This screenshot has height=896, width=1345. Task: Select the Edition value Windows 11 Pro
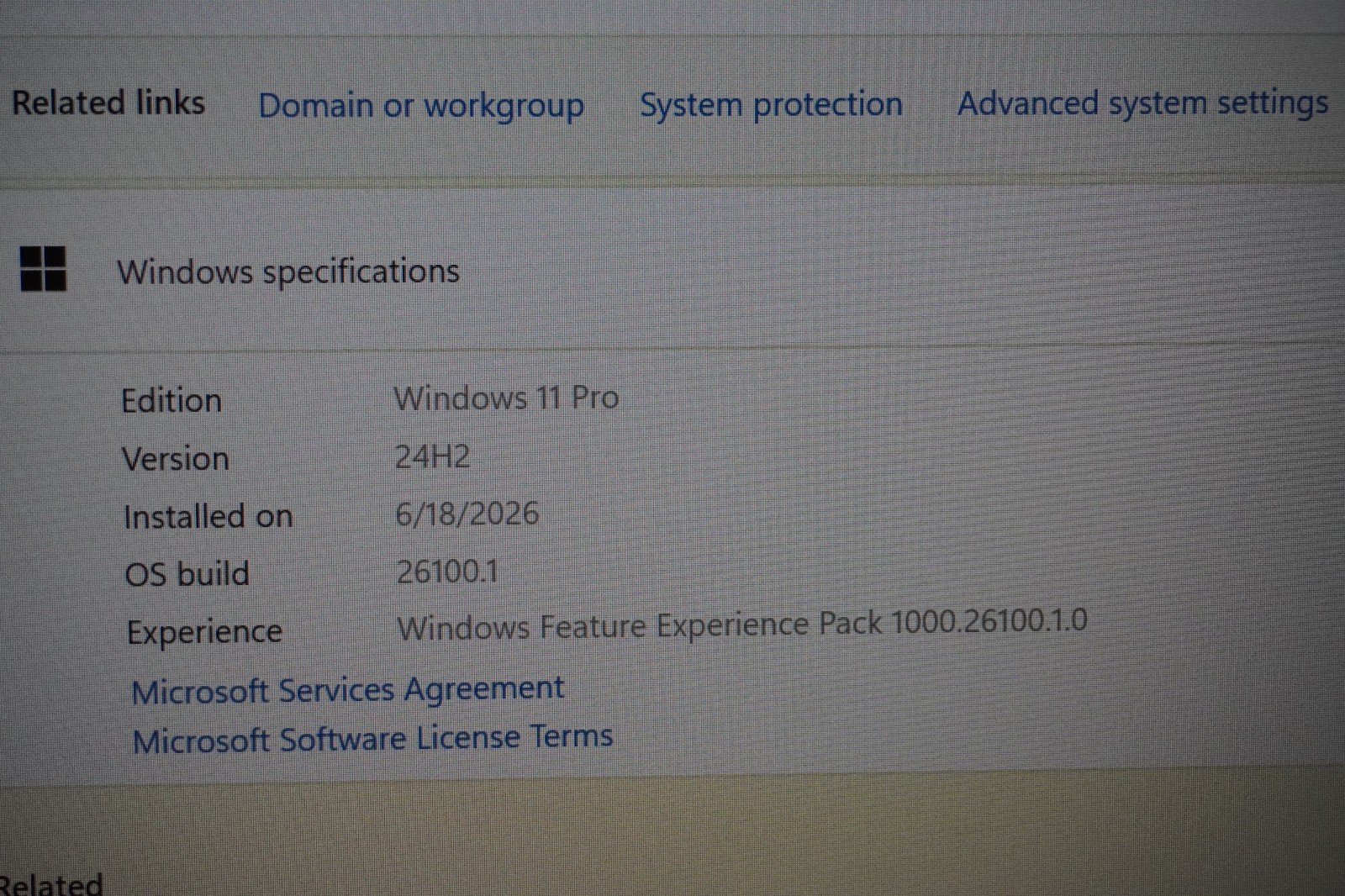pos(506,398)
